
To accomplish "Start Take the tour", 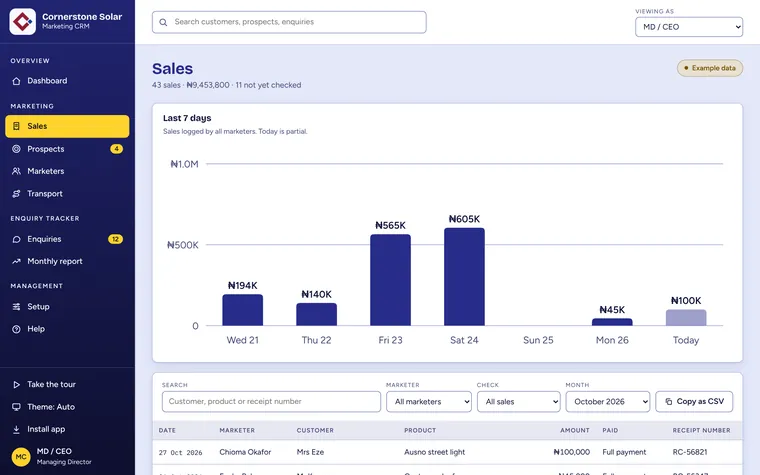I will (67, 384).
